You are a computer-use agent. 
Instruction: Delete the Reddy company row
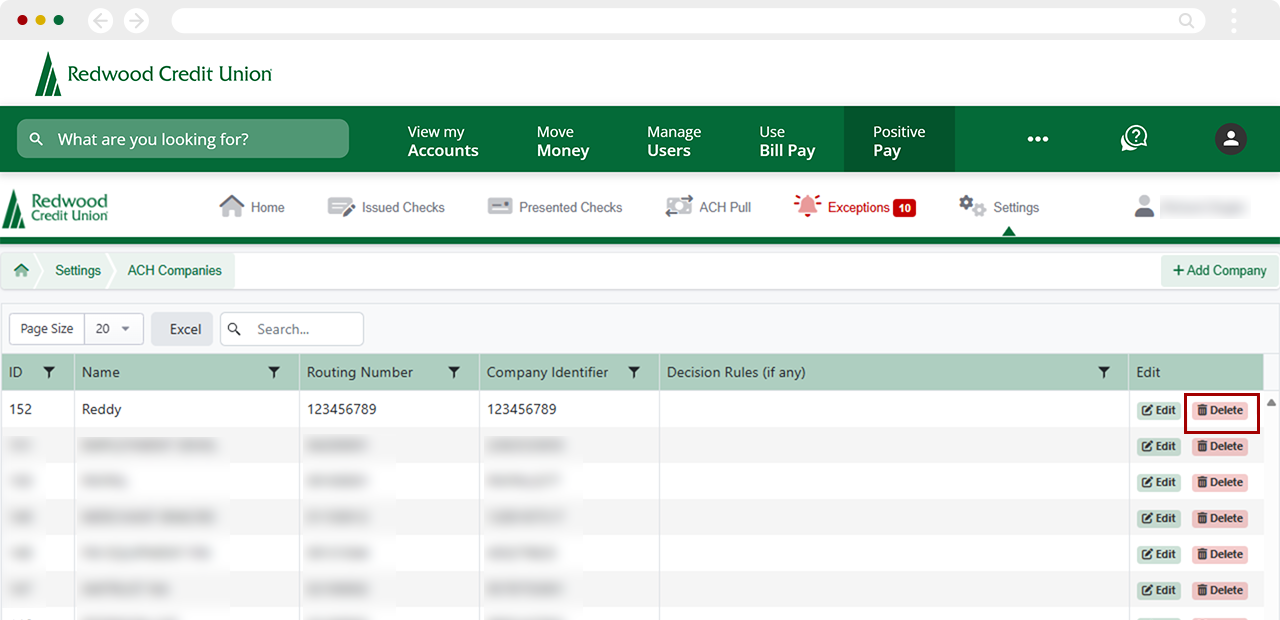click(1220, 410)
